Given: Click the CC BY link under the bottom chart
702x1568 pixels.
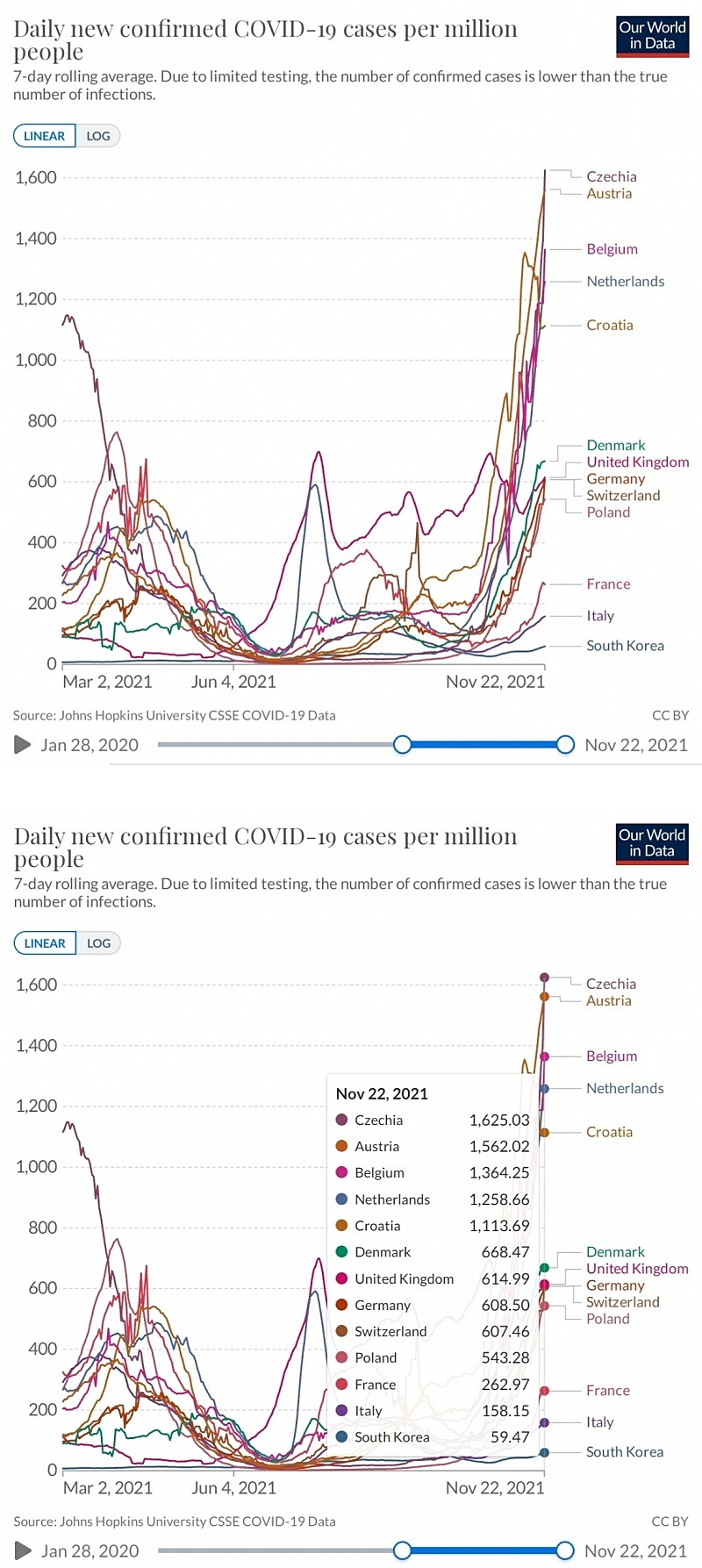Looking at the screenshot, I should click(x=670, y=1521).
